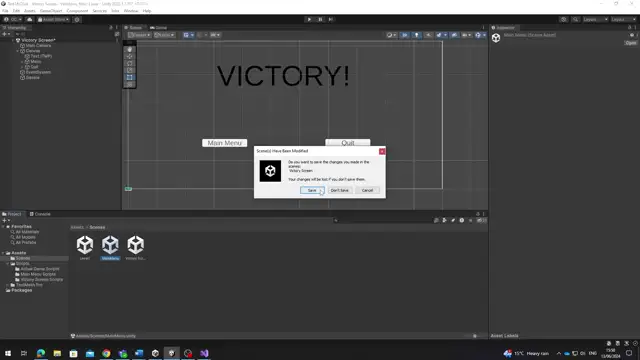
Task: Expand the Menu button object
Action: 22,62
